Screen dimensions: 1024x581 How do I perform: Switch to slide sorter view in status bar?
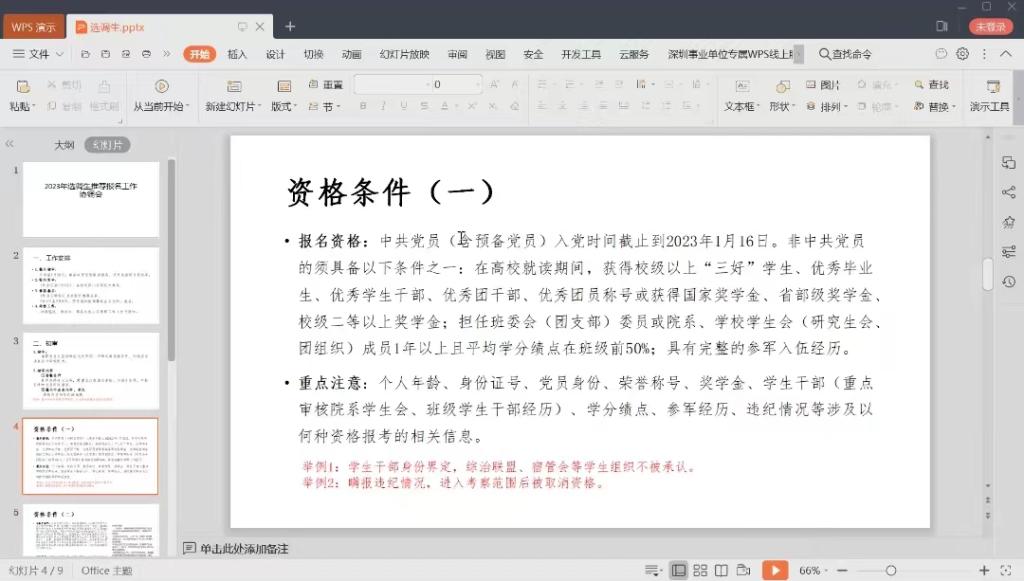[x=700, y=570]
